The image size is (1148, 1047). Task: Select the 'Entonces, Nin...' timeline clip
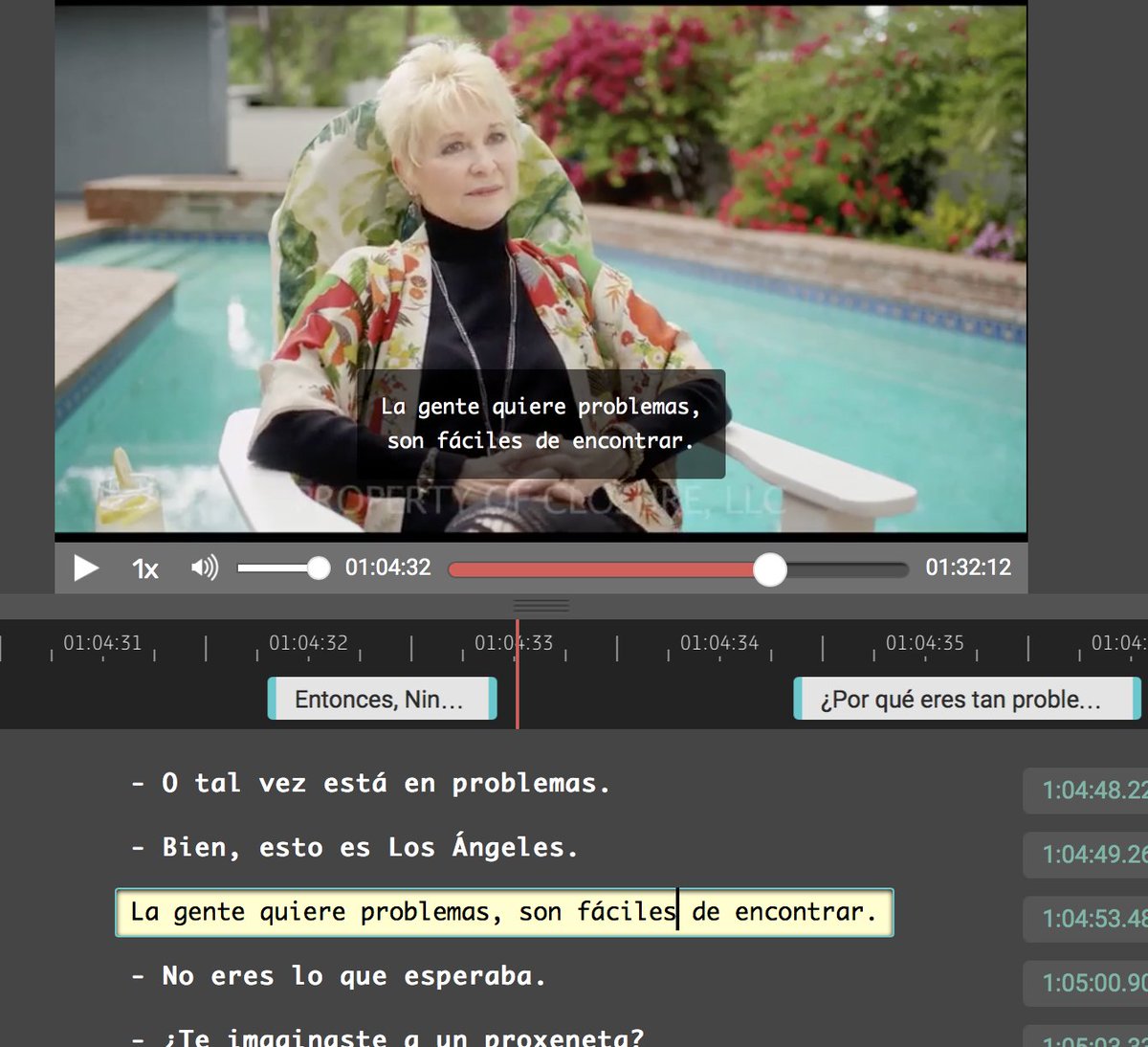click(382, 699)
